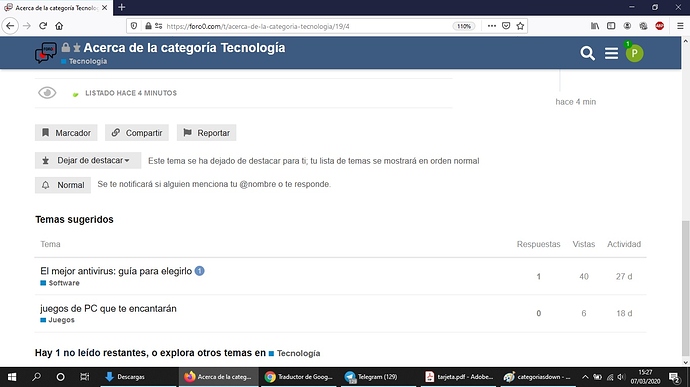Screen dimensions: 690x387
Task: Click the forum logo icon
Action: (x=45, y=53)
